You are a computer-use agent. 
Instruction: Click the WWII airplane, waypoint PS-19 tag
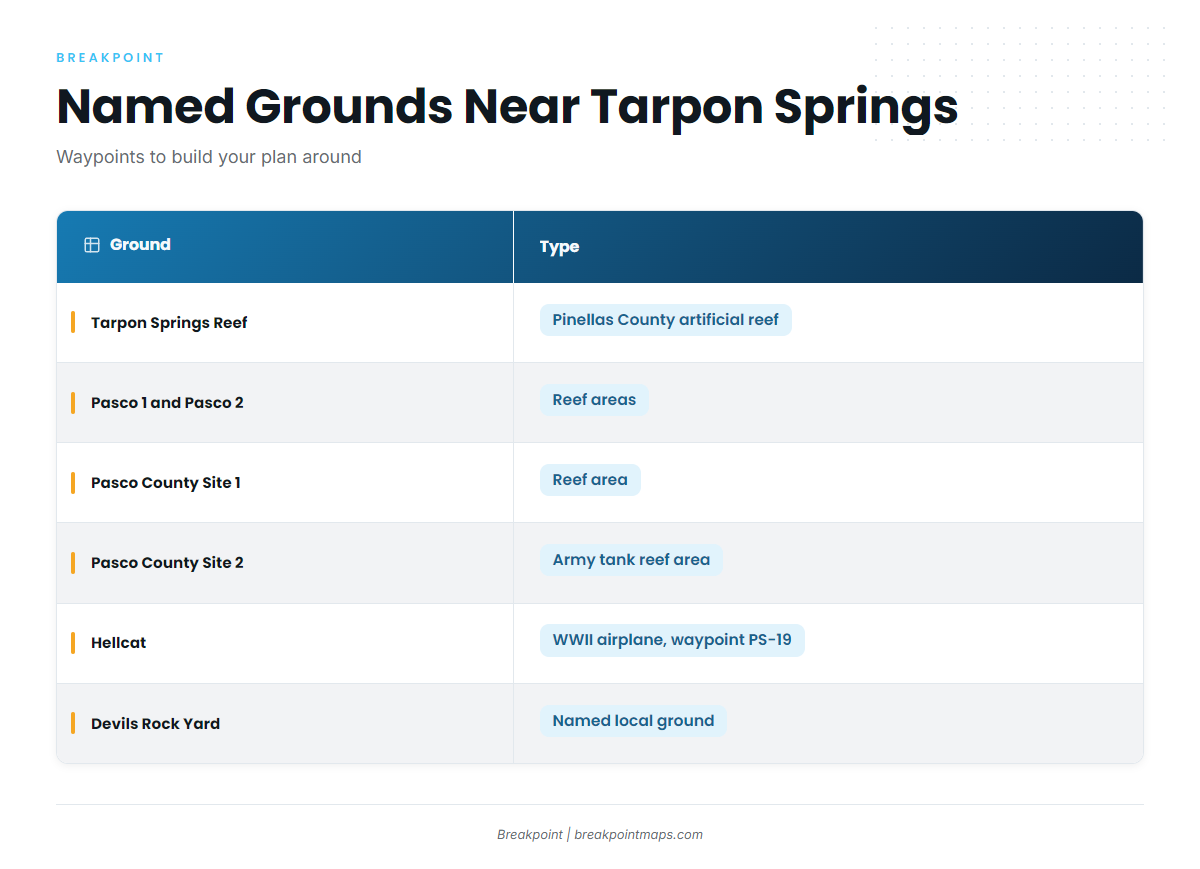(672, 640)
